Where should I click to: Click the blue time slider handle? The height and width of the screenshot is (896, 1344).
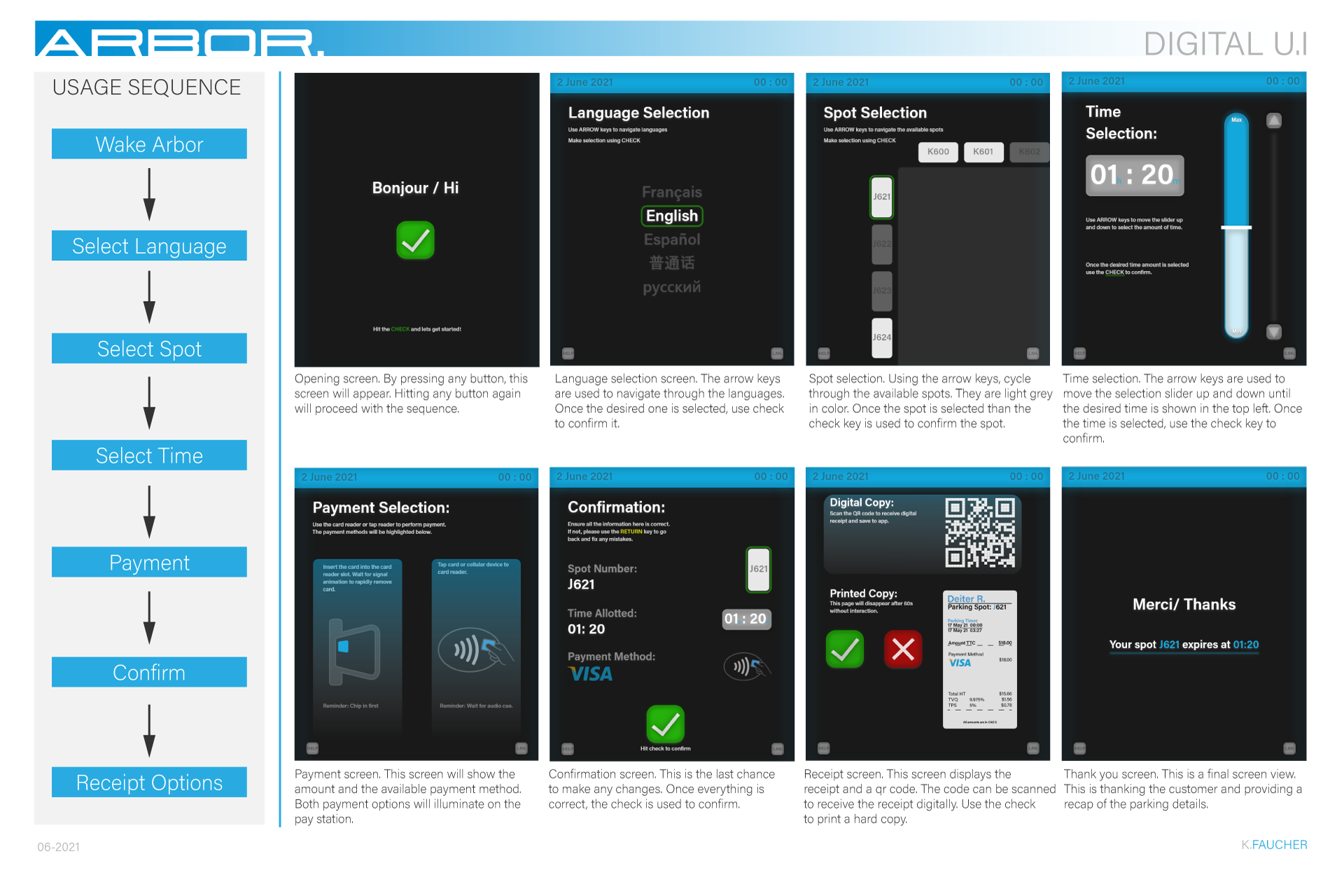click(x=1236, y=227)
